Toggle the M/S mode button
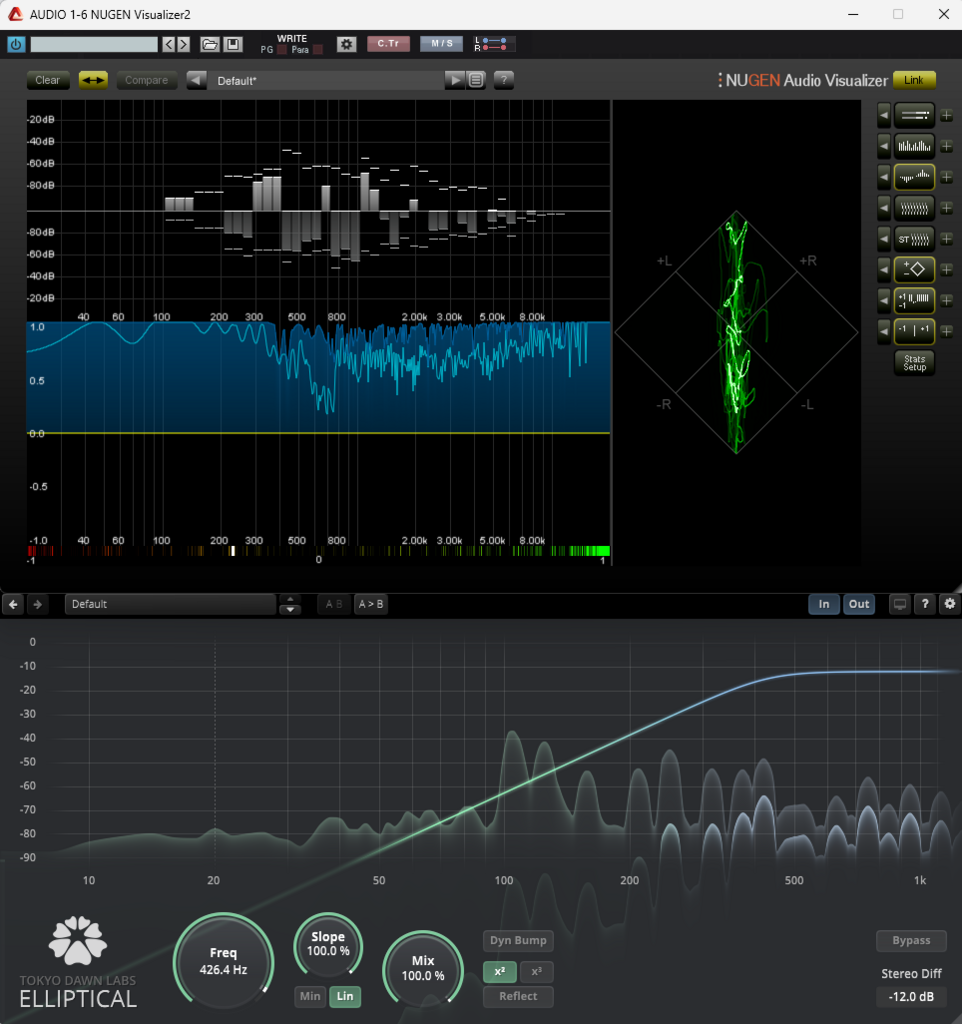Screen dimensions: 962x1024 point(441,44)
